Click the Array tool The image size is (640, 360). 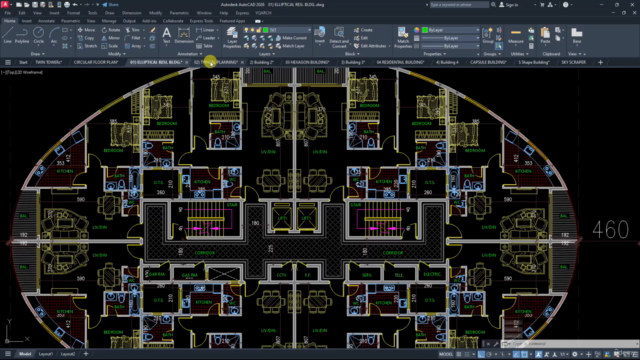[133, 46]
